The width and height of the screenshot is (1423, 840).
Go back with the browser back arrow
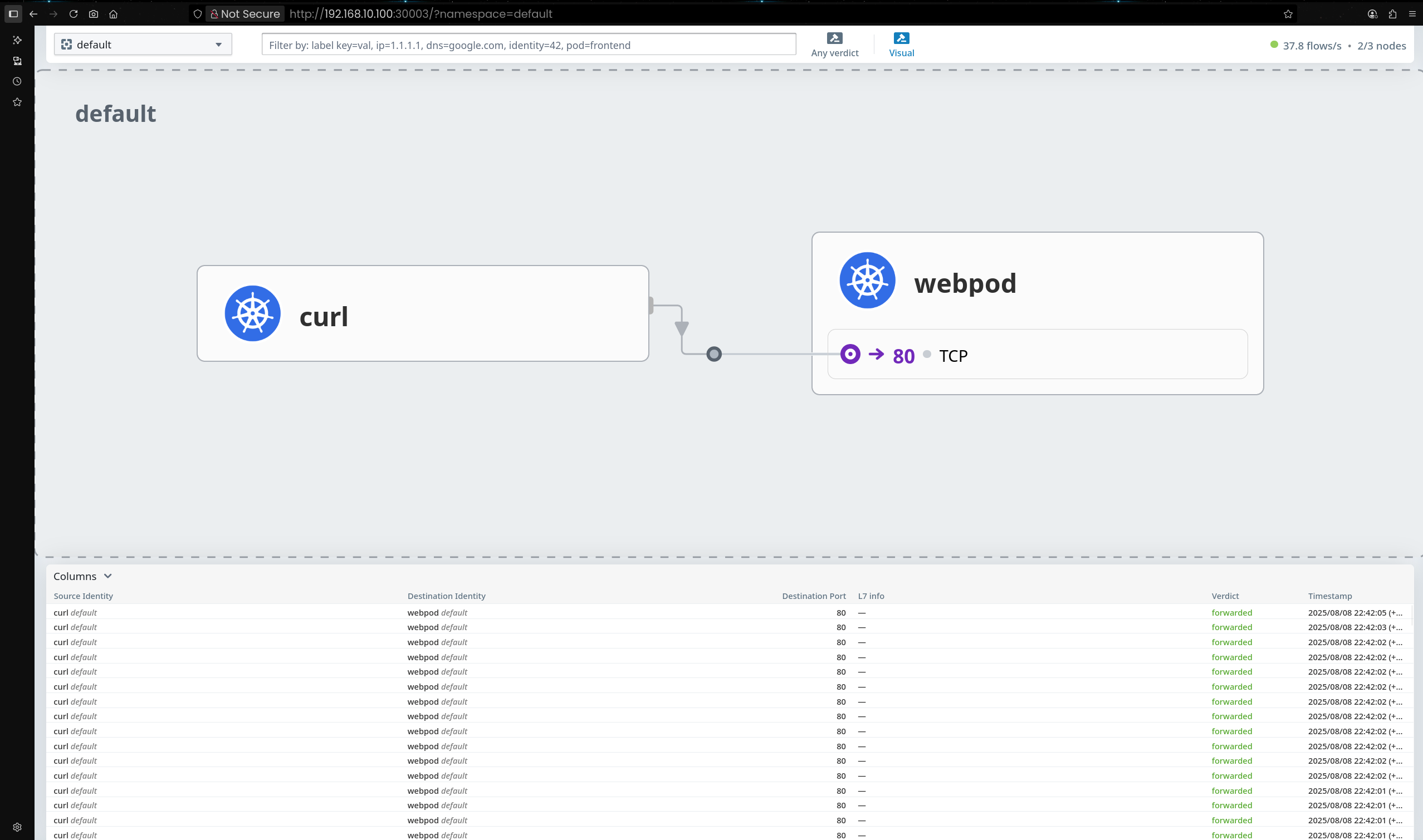click(33, 13)
